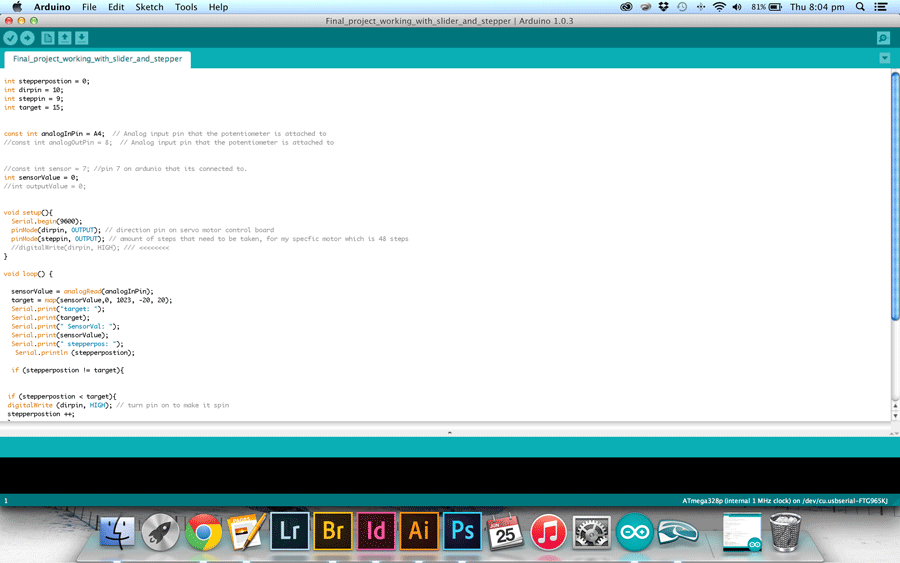The image size is (900, 563).
Task: Launch Adobe Bridge (Br) from Dock
Action: [333, 531]
